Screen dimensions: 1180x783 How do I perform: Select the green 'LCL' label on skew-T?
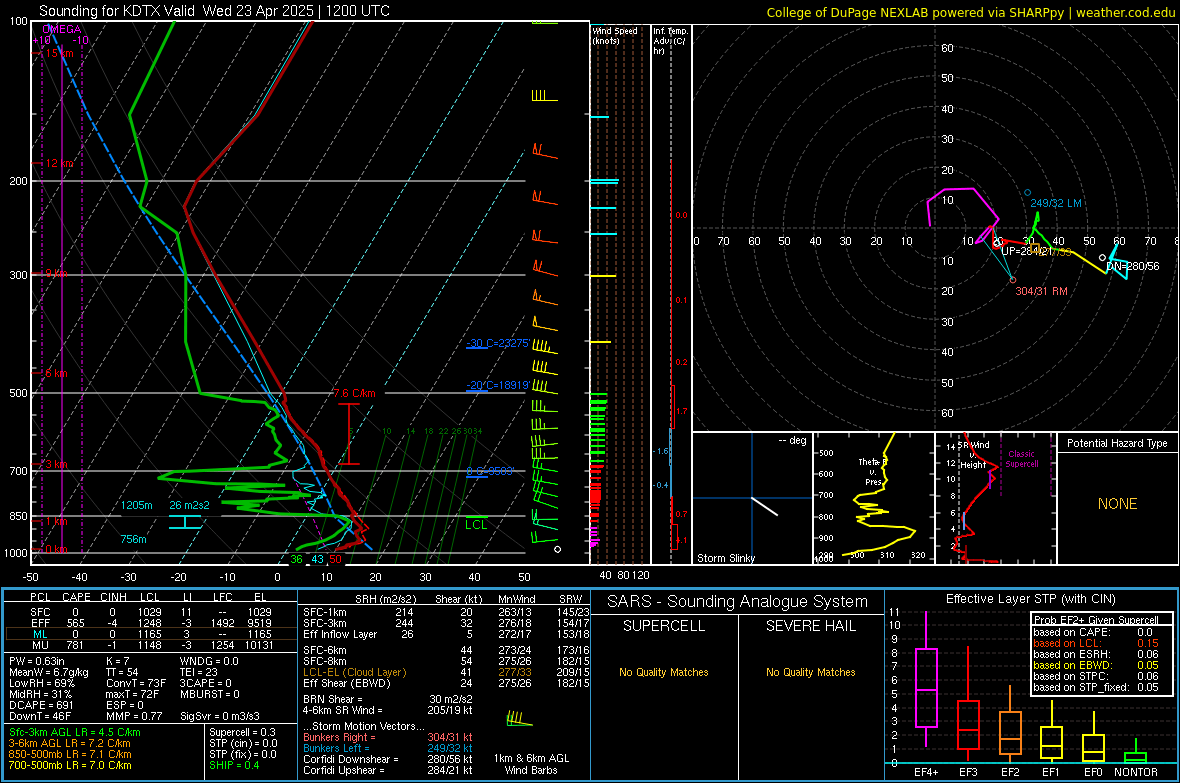click(476, 525)
